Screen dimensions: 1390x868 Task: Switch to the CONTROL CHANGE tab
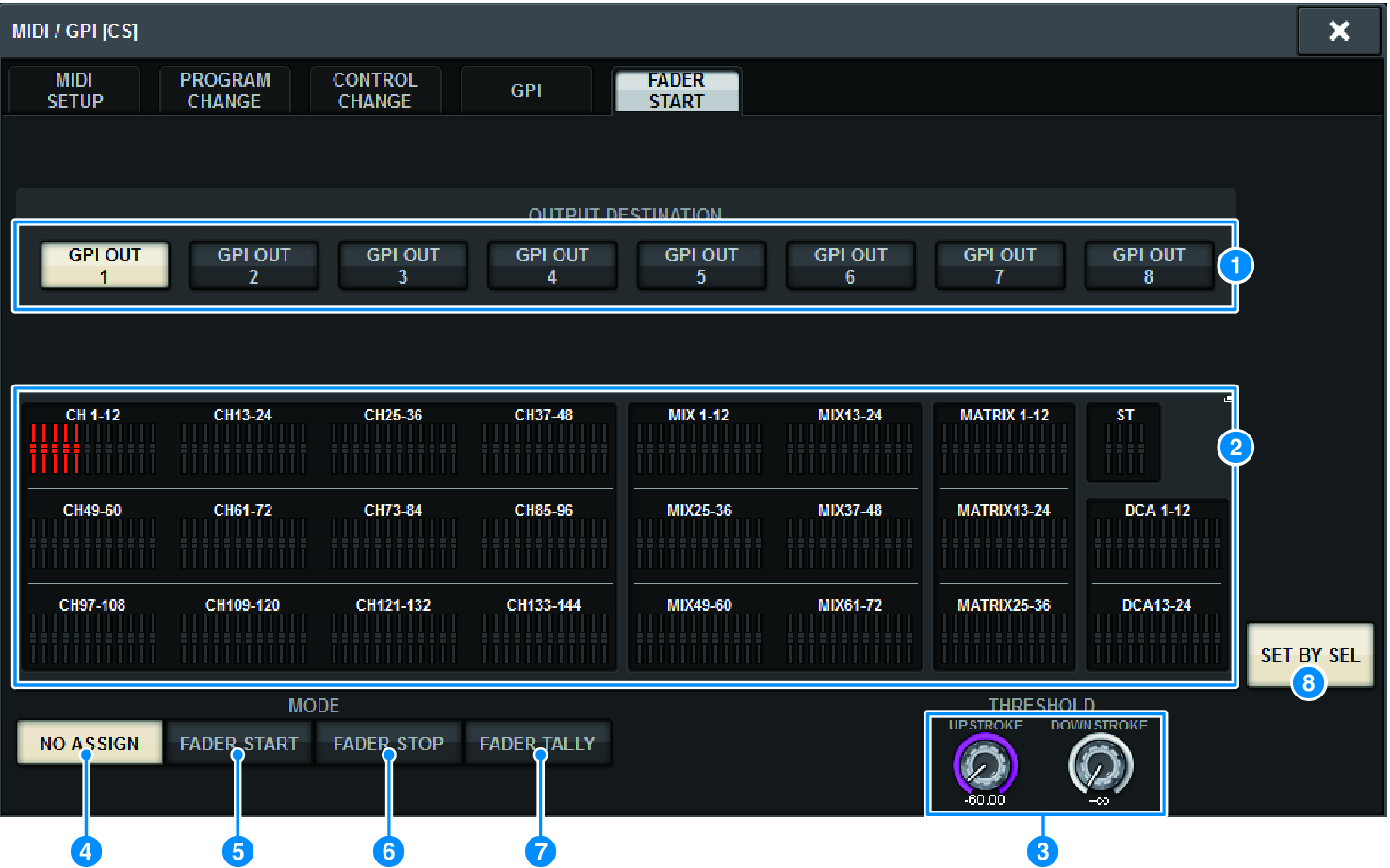pyautogui.click(x=375, y=90)
